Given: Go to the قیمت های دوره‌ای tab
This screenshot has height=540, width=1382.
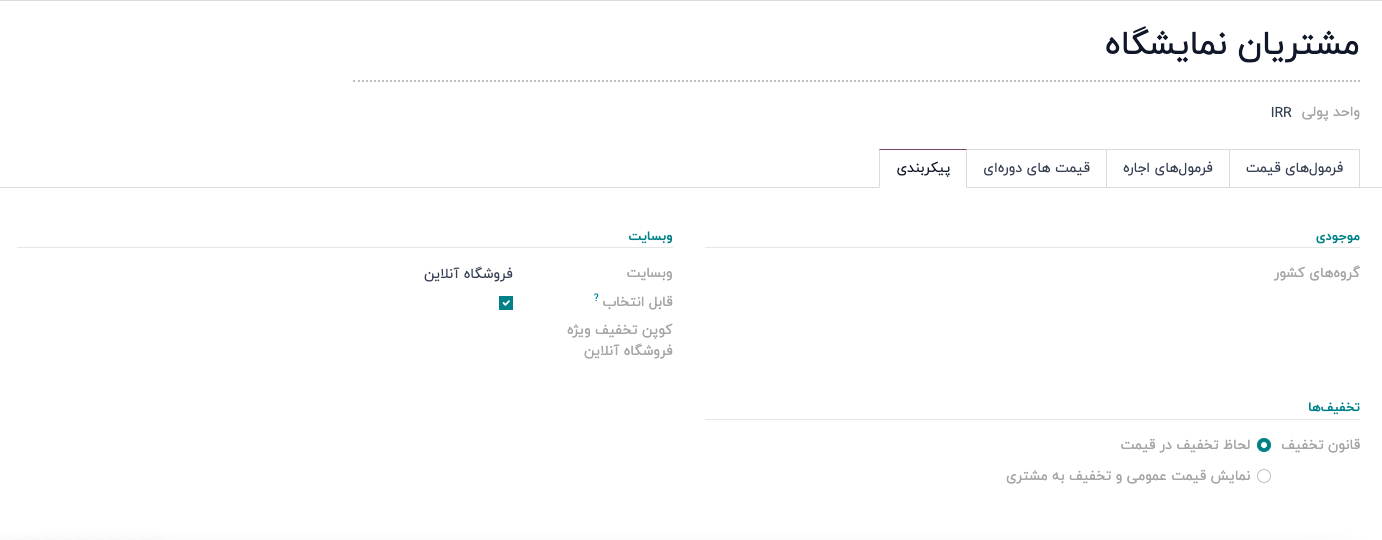Looking at the screenshot, I should (1036, 168).
